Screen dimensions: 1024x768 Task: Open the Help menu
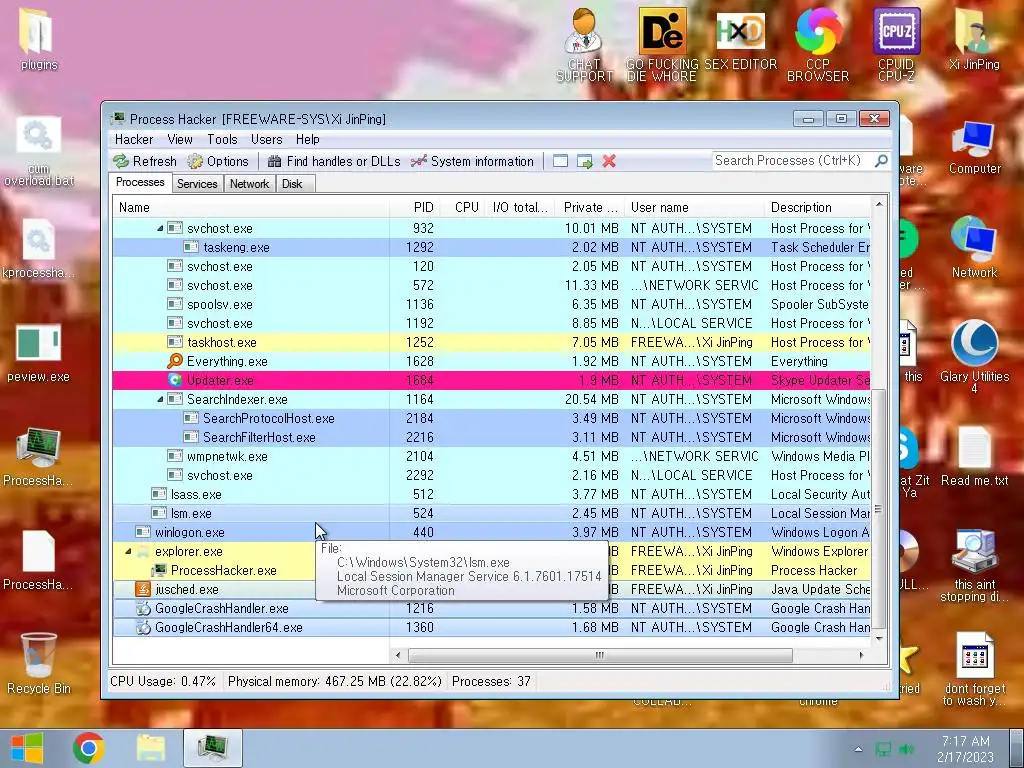[308, 139]
